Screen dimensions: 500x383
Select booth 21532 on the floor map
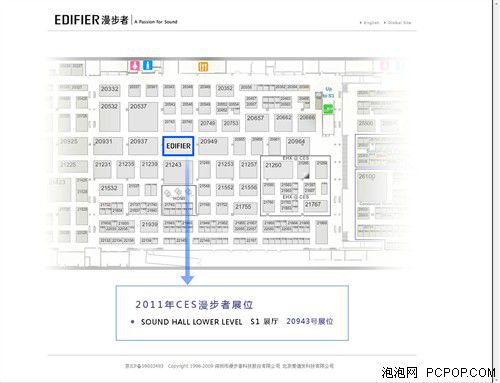click(111, 190)
